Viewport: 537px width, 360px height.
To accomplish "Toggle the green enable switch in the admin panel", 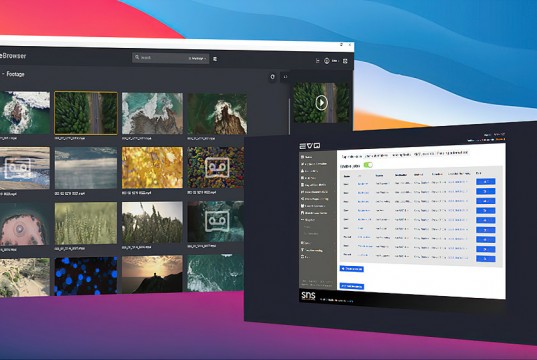I will (x=368, y=165).
